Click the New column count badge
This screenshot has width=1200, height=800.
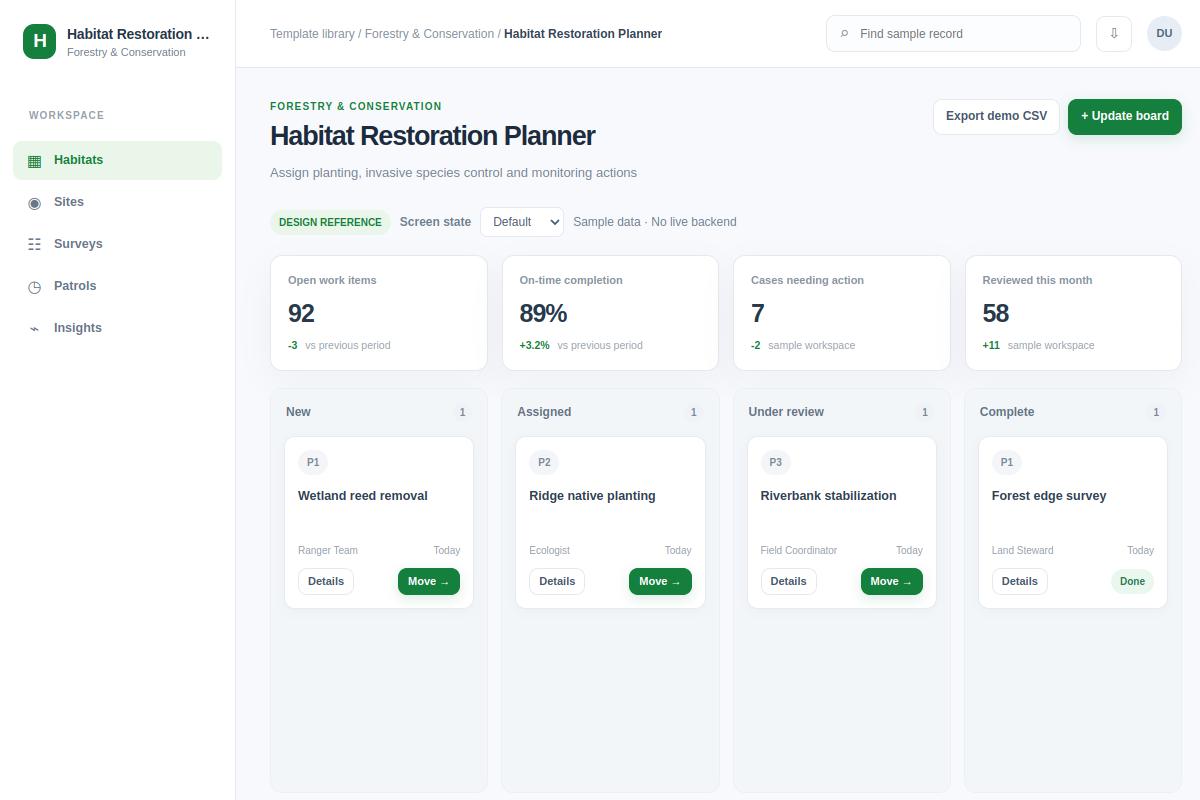pos(462,412)
